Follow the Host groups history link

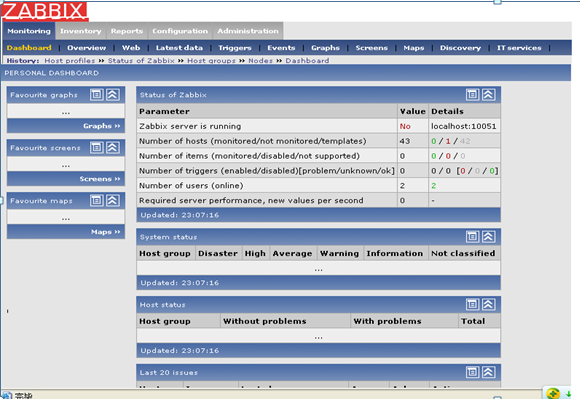[211, 60]
